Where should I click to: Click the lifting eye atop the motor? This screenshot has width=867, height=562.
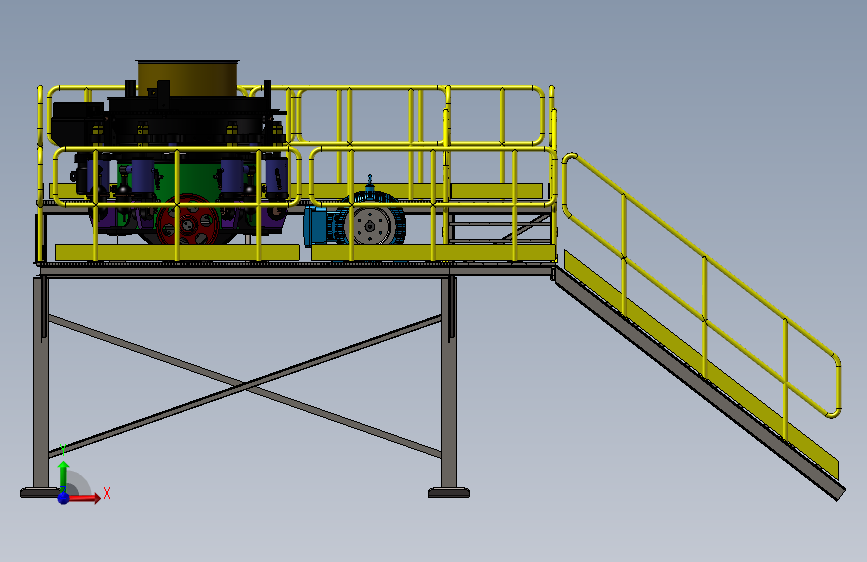point(370,182)
